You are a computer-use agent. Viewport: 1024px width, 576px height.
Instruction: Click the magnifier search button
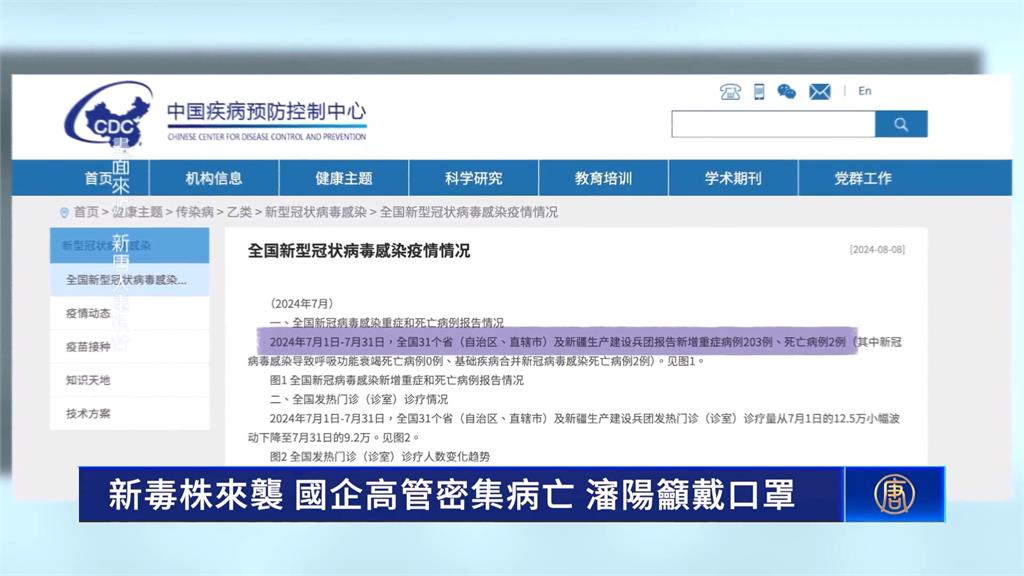(901, 124)
